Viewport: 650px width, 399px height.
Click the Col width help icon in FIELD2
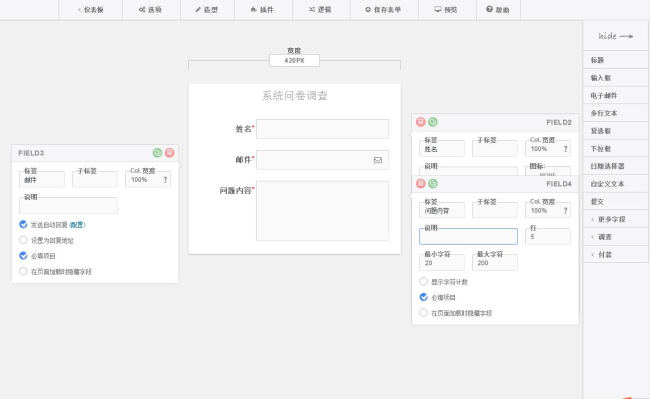point(565,149)
